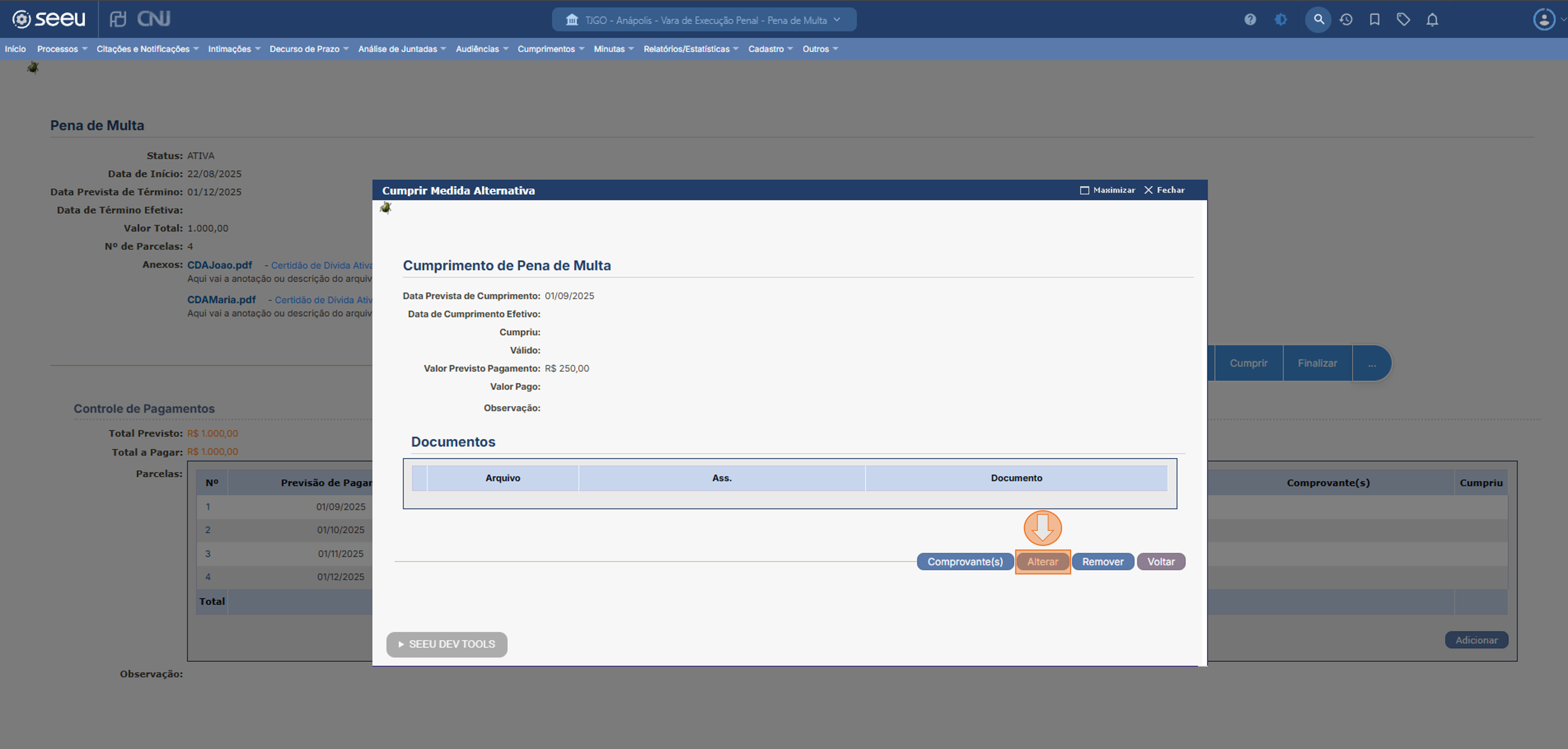Toggle the dark mode theme icon
This screenshot has height=749, width=1568.
(x=1281, y=19)
